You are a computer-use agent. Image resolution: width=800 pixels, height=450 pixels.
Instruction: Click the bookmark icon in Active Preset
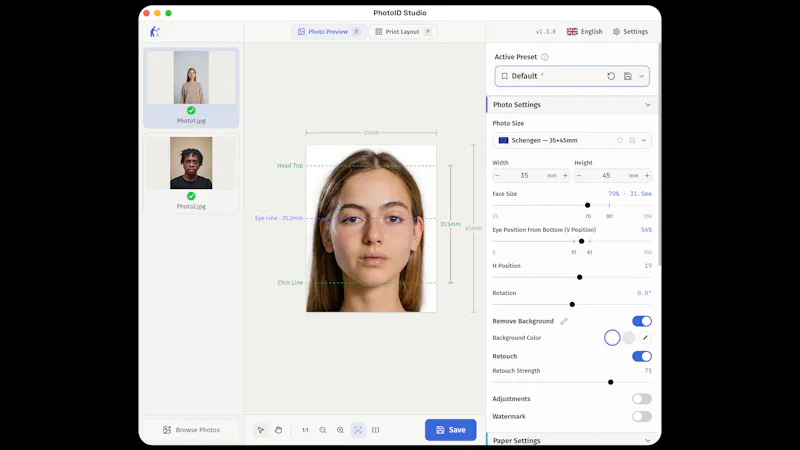tap(505, 76)
